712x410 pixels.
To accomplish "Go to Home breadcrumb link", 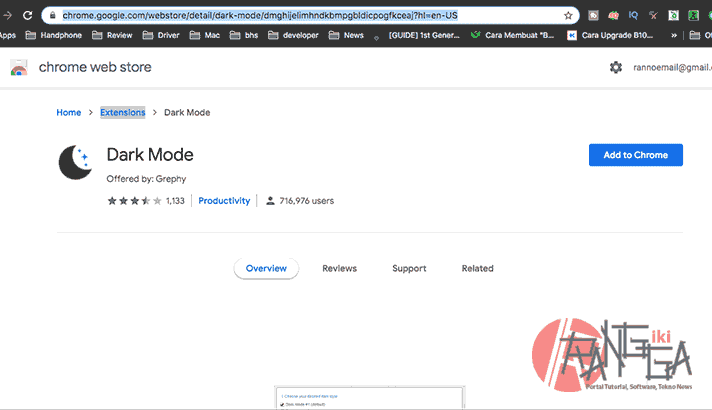I will coord(69,113).
